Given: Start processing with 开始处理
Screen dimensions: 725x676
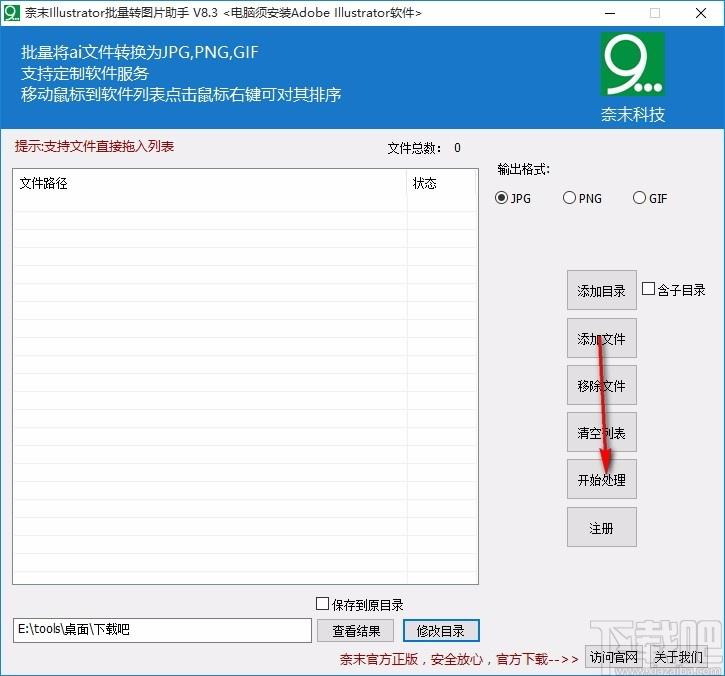Looking at the screenshot, I should (x=602, y=480).
